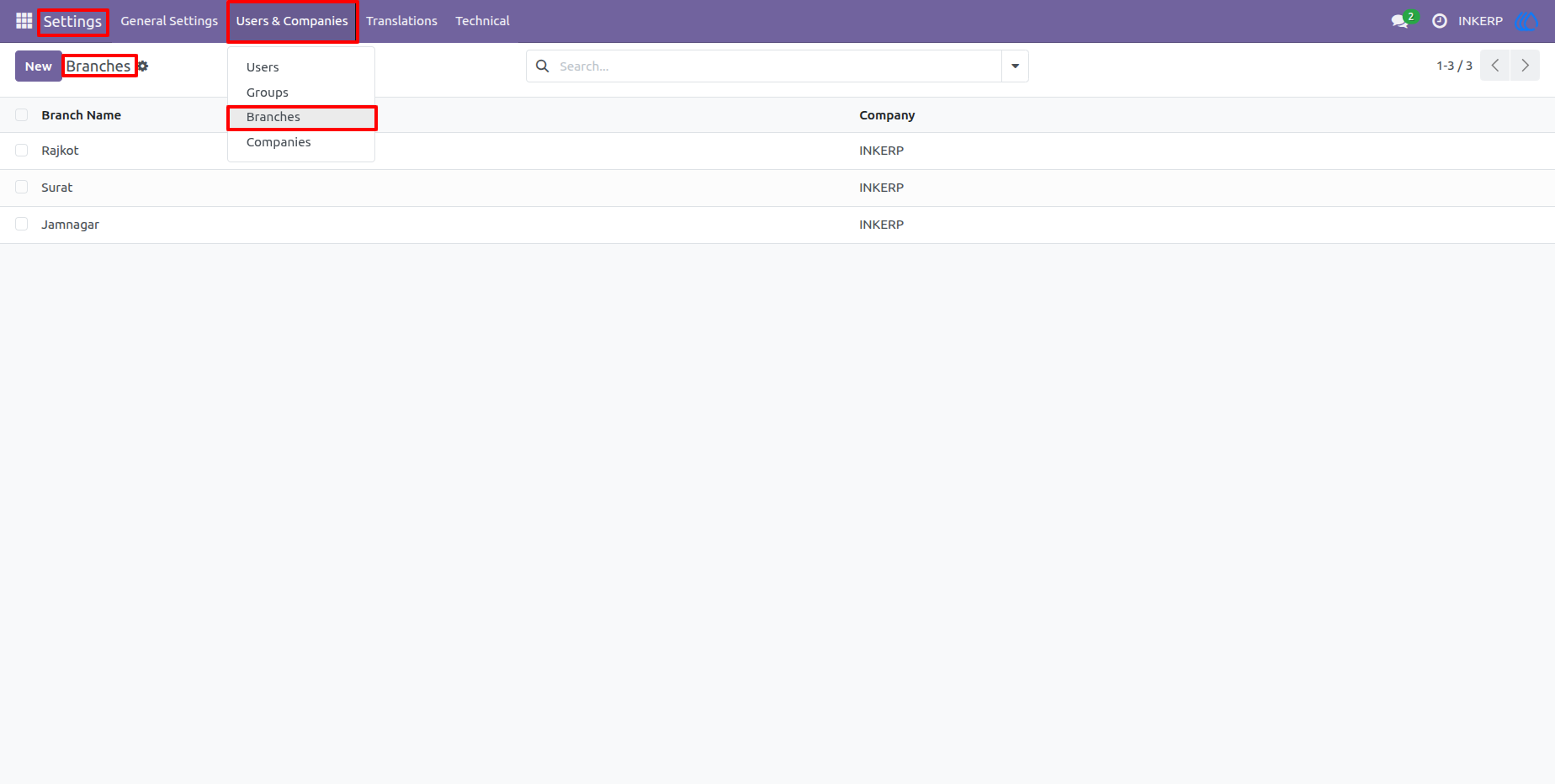Screen dimensions: 1555x784
Task: Select Users from the dropdown
Action: click(301, 67)
